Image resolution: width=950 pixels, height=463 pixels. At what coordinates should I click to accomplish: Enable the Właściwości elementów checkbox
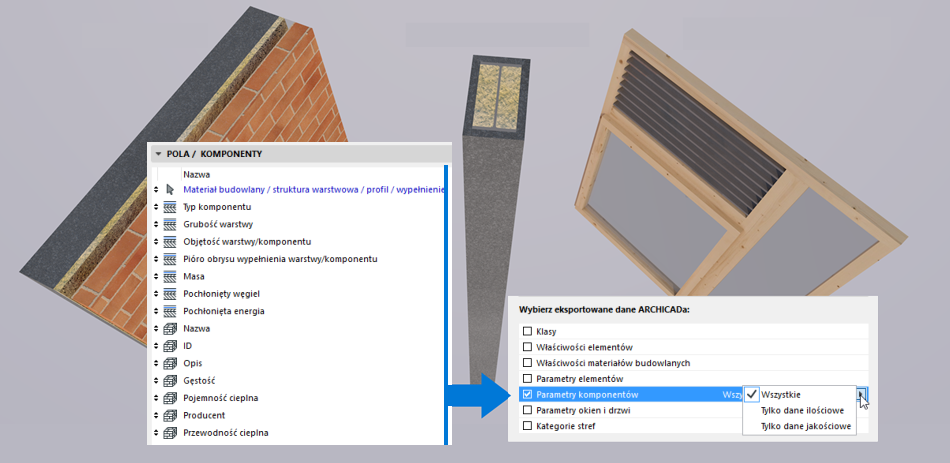click(527, 347)
